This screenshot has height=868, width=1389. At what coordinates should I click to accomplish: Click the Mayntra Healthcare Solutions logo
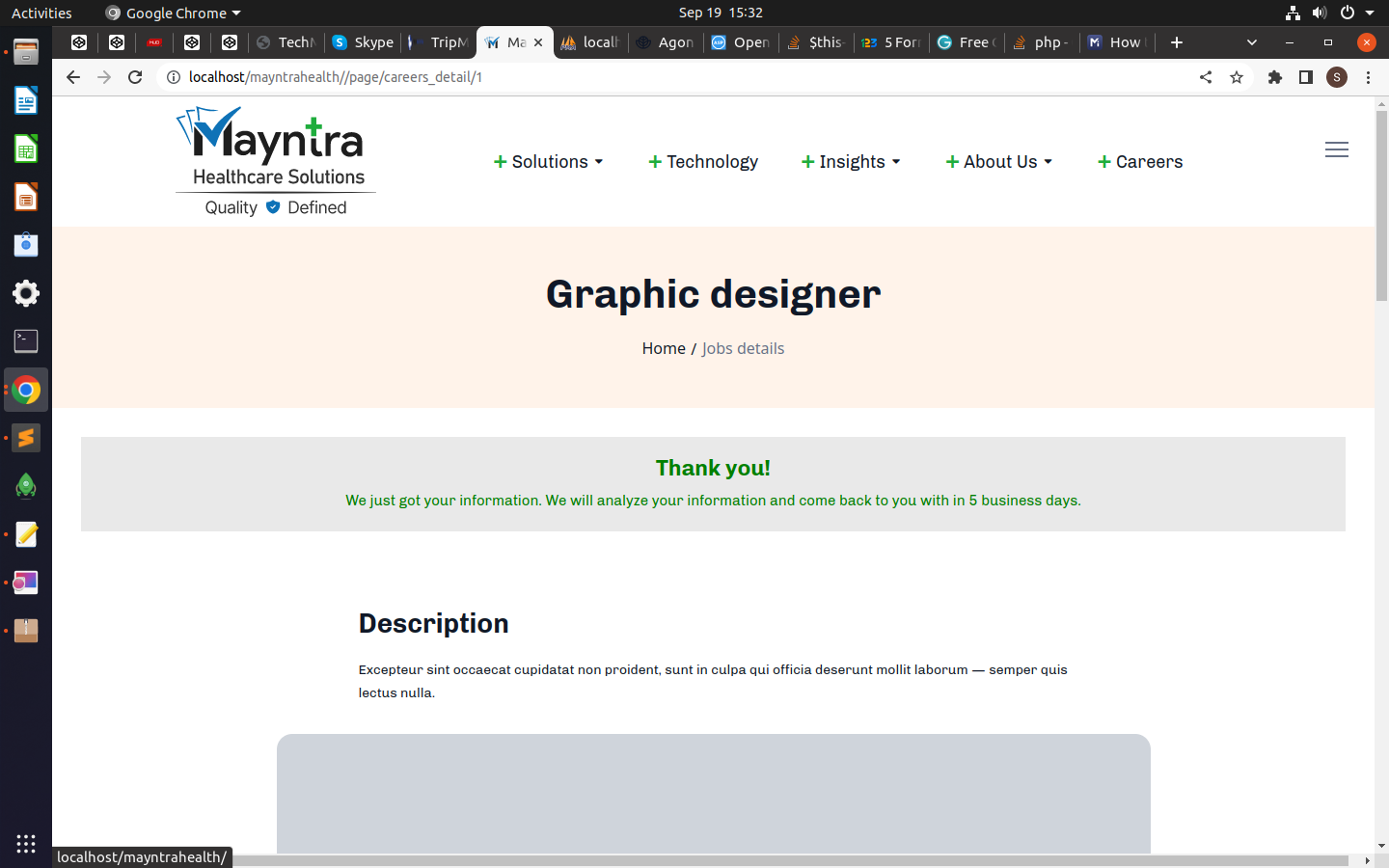[275, 162]
